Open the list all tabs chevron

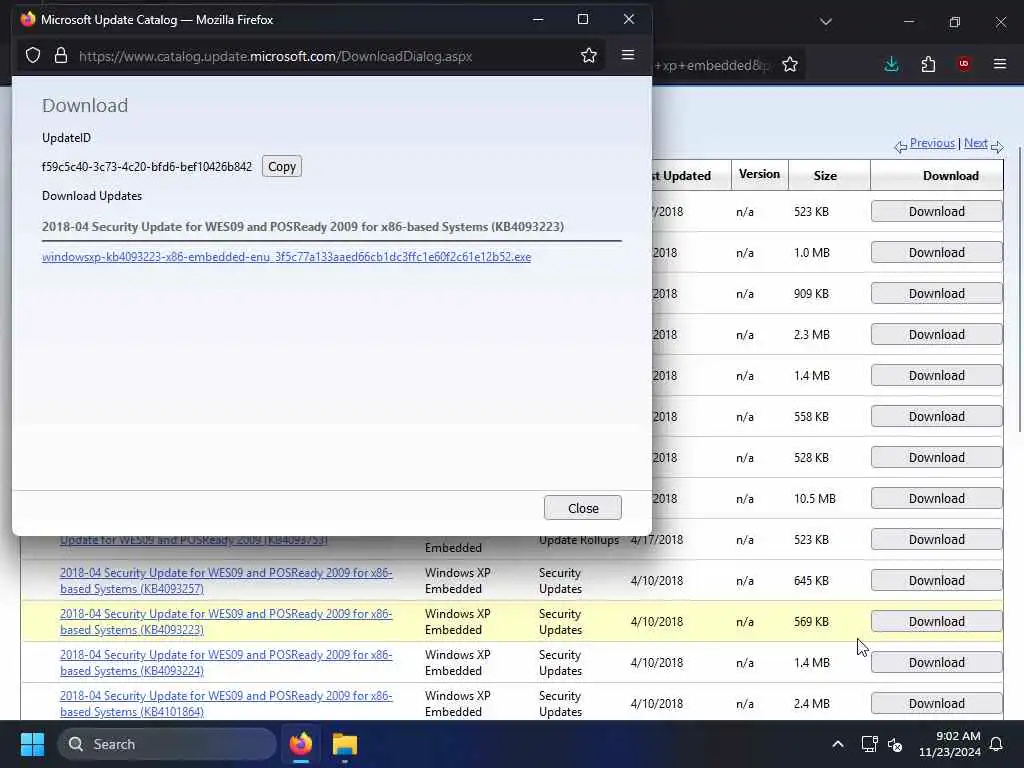pos(825,22)
